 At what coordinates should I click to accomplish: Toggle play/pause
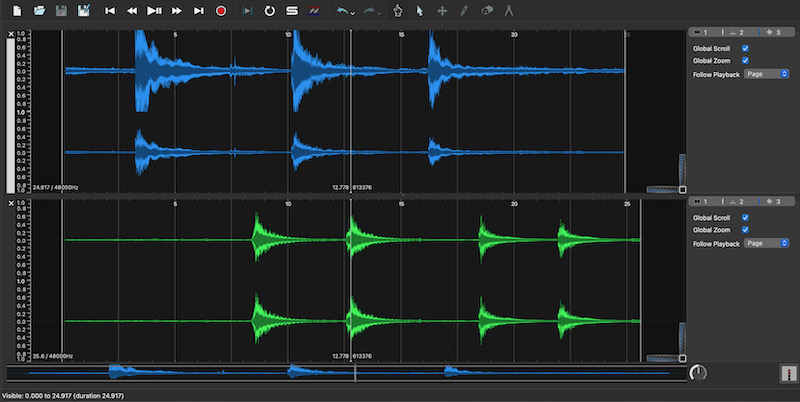(154, 10)
